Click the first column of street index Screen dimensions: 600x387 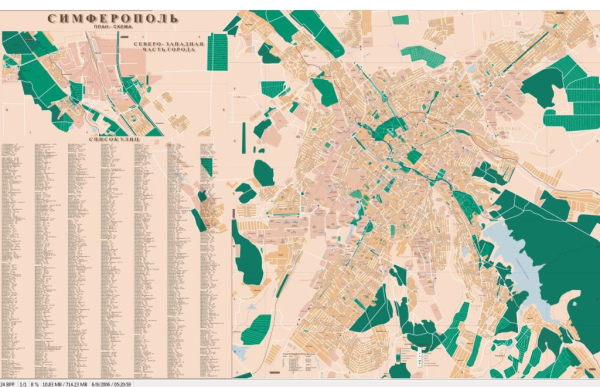point(16,260)
